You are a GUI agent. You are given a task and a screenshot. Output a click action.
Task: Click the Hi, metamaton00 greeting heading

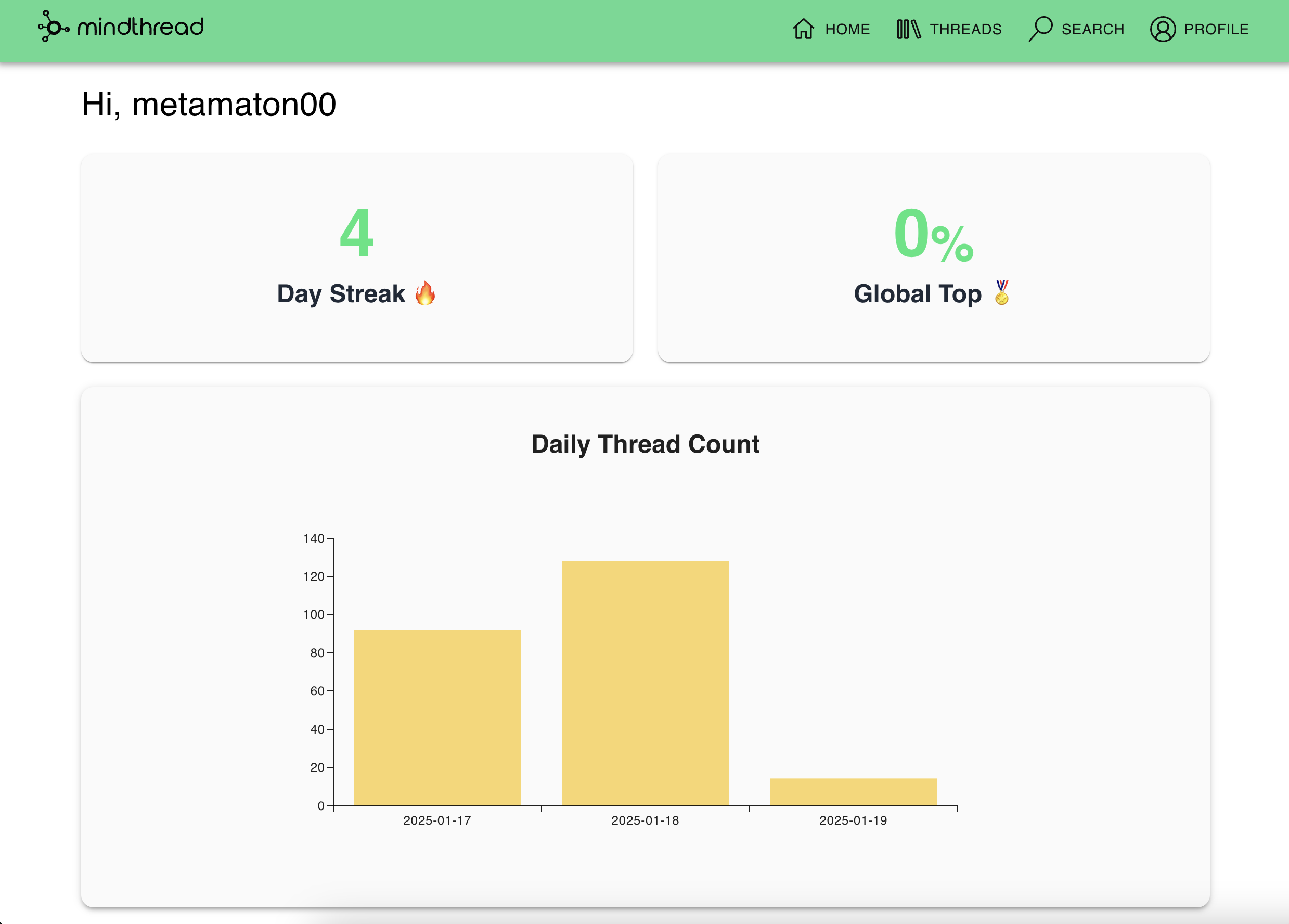[209, 105]
